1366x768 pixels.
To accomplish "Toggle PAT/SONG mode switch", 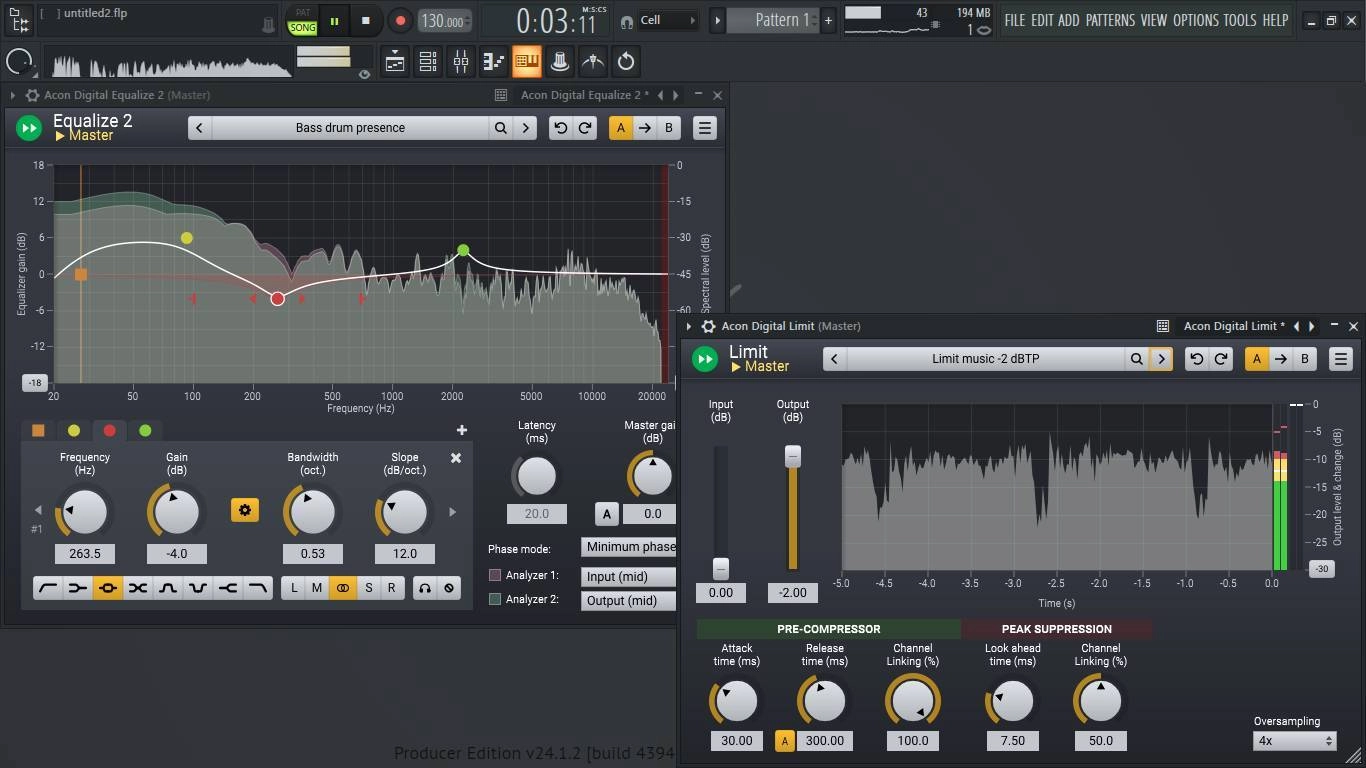I will click(x=302, y=21).
